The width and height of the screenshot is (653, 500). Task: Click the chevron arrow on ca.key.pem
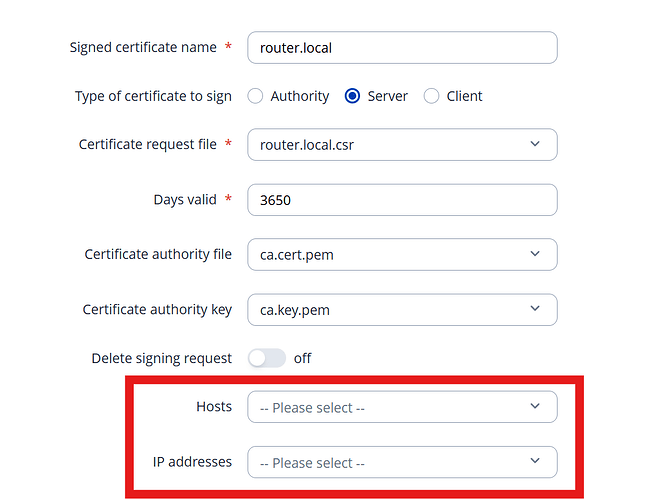535,310
